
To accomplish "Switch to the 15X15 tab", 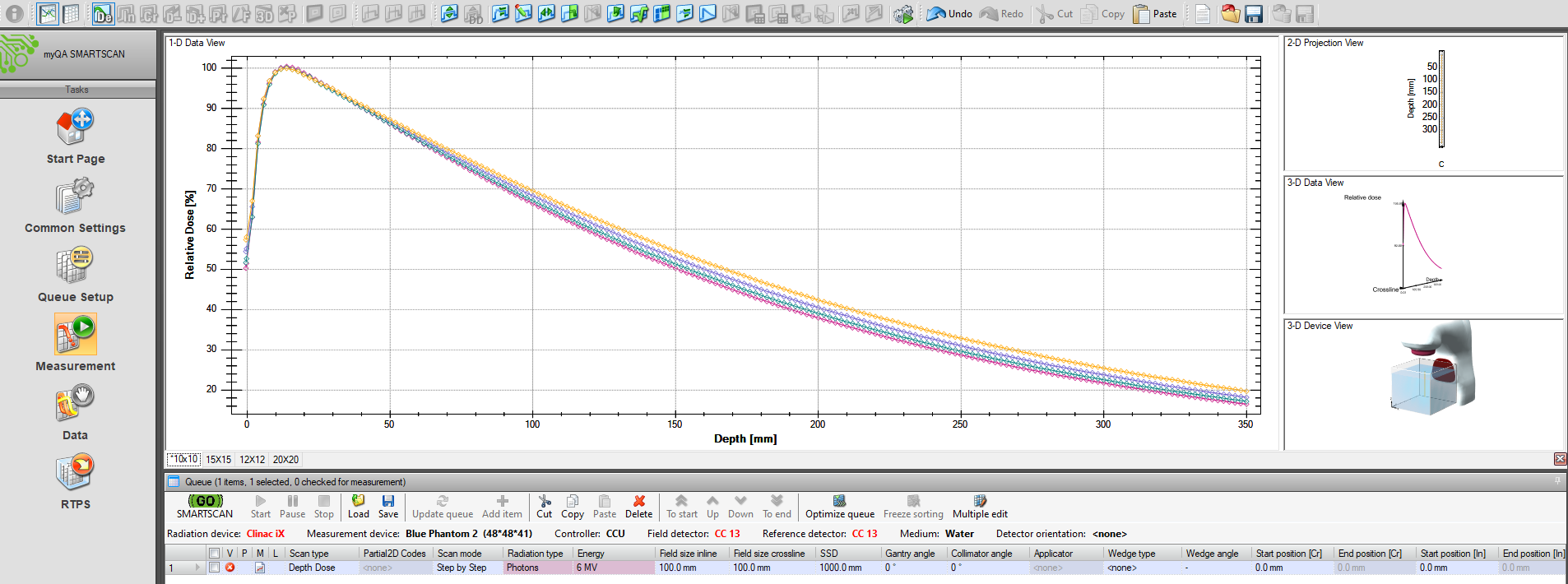I will (218, 460).
